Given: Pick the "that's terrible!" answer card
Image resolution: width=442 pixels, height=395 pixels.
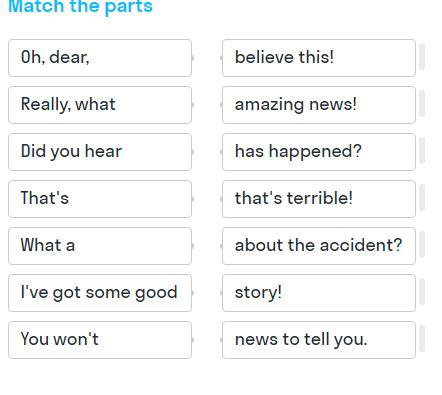Looking at the screenshot, I should pyautogui.click(x=319, y=199).
